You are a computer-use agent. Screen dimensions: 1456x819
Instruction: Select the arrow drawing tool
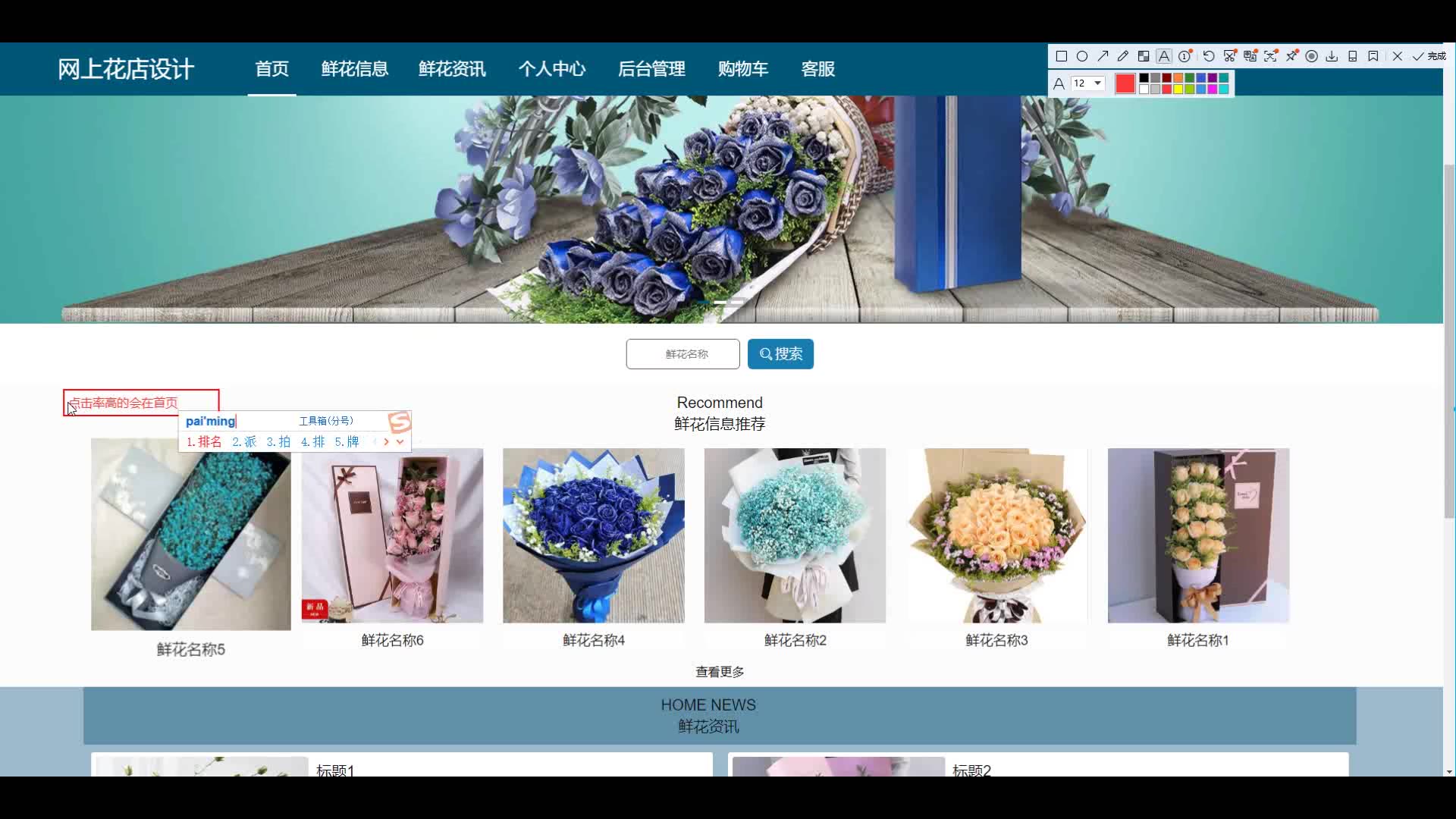(x=1103, y=56)
